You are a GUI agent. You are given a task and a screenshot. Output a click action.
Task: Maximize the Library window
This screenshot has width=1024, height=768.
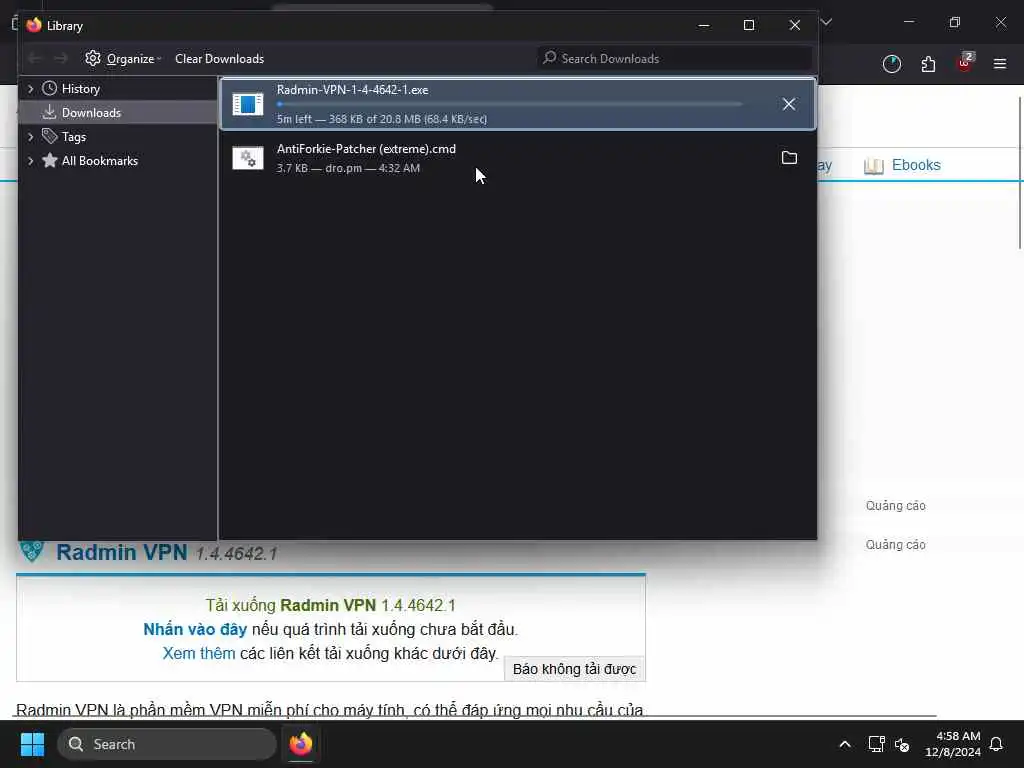pyautogui.click(x=749, y=25)
